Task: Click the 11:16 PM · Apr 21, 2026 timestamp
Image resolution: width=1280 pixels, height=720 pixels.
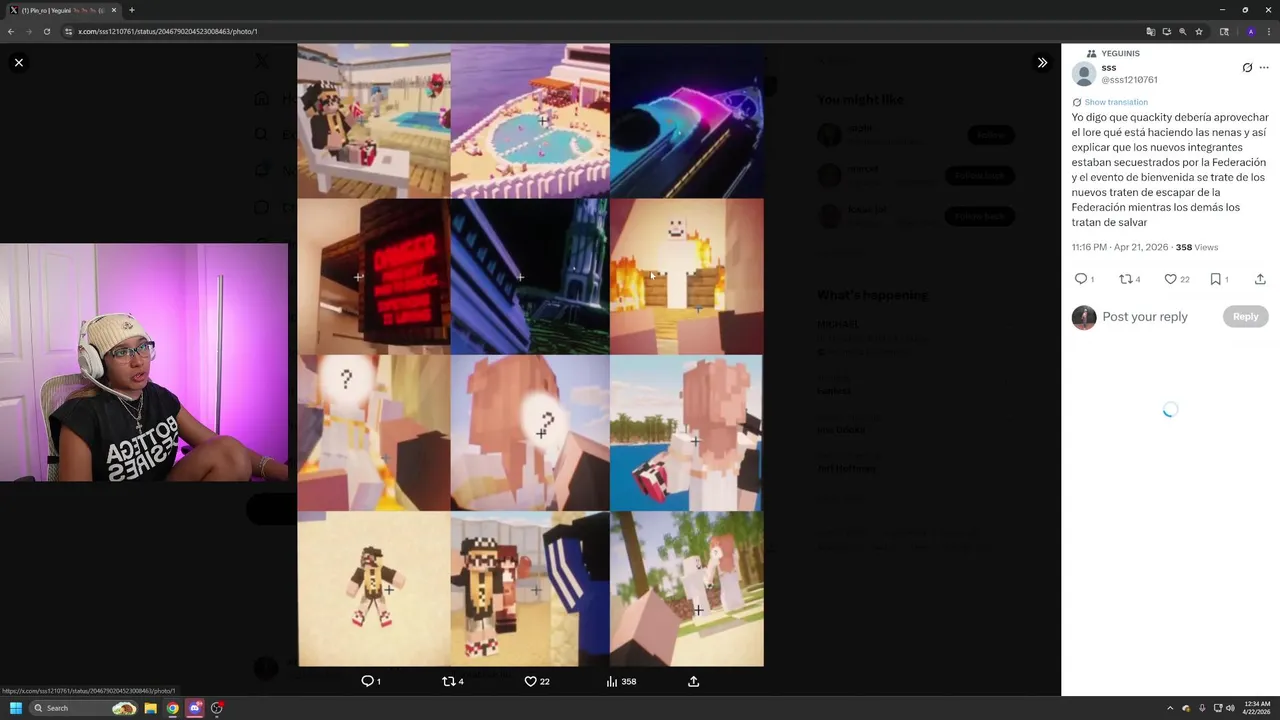Action: click(x=1120, y=247)
